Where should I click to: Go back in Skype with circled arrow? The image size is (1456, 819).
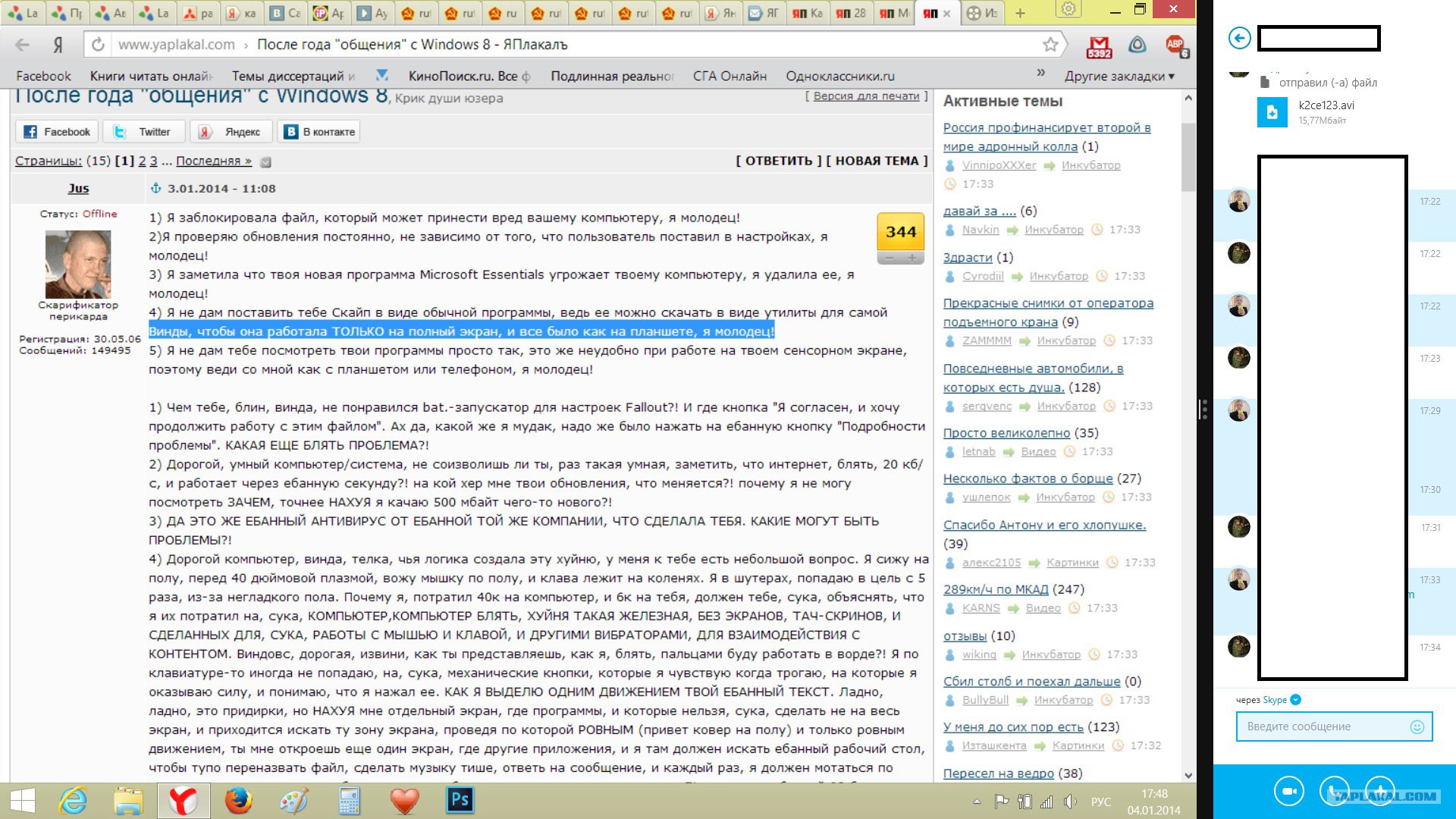tap(1239, 38)
